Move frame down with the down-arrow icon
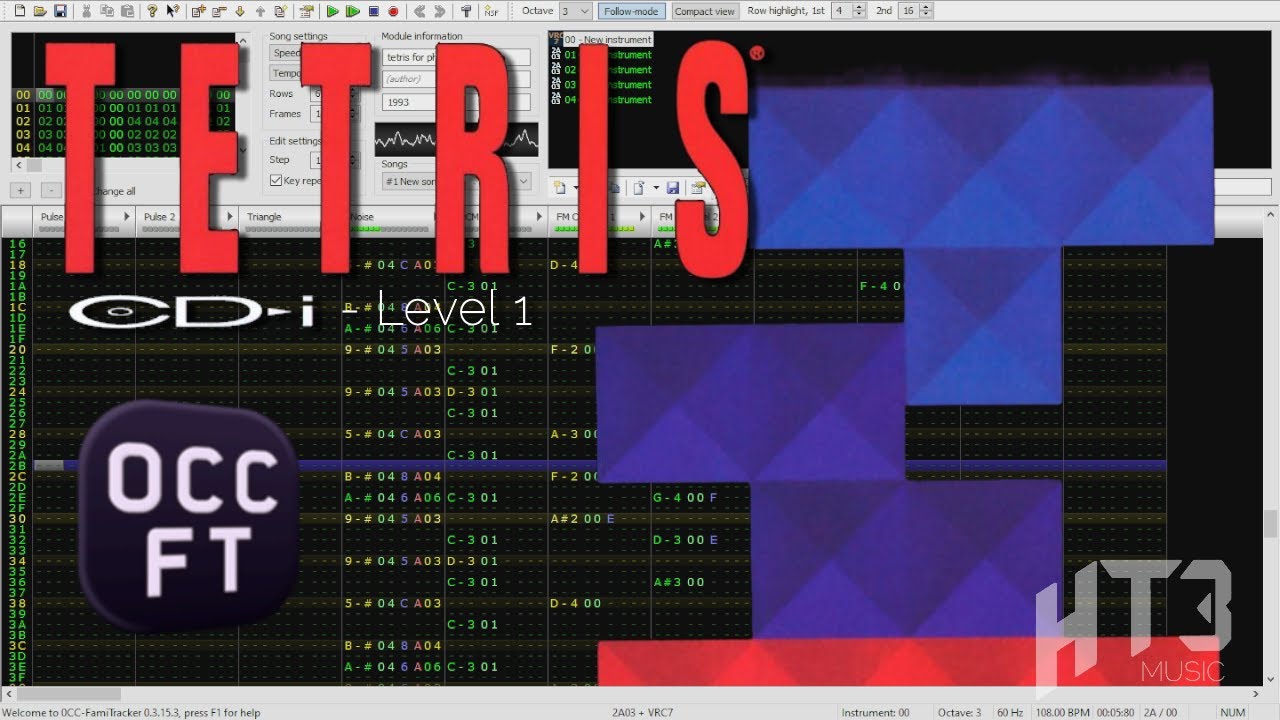 point(239,11)
